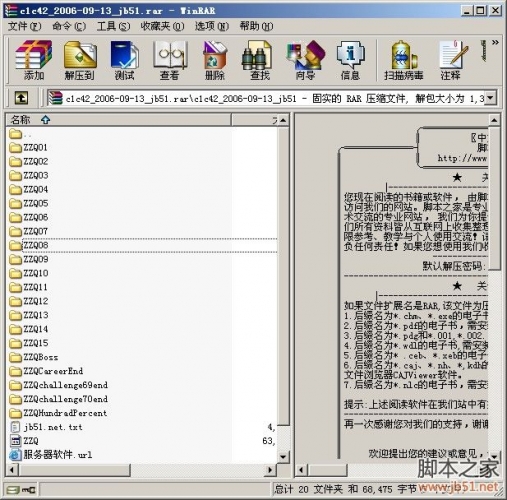Sort by the 名称 column header
The width and height of the screenshot is (507, 500).
pos(118,120)
